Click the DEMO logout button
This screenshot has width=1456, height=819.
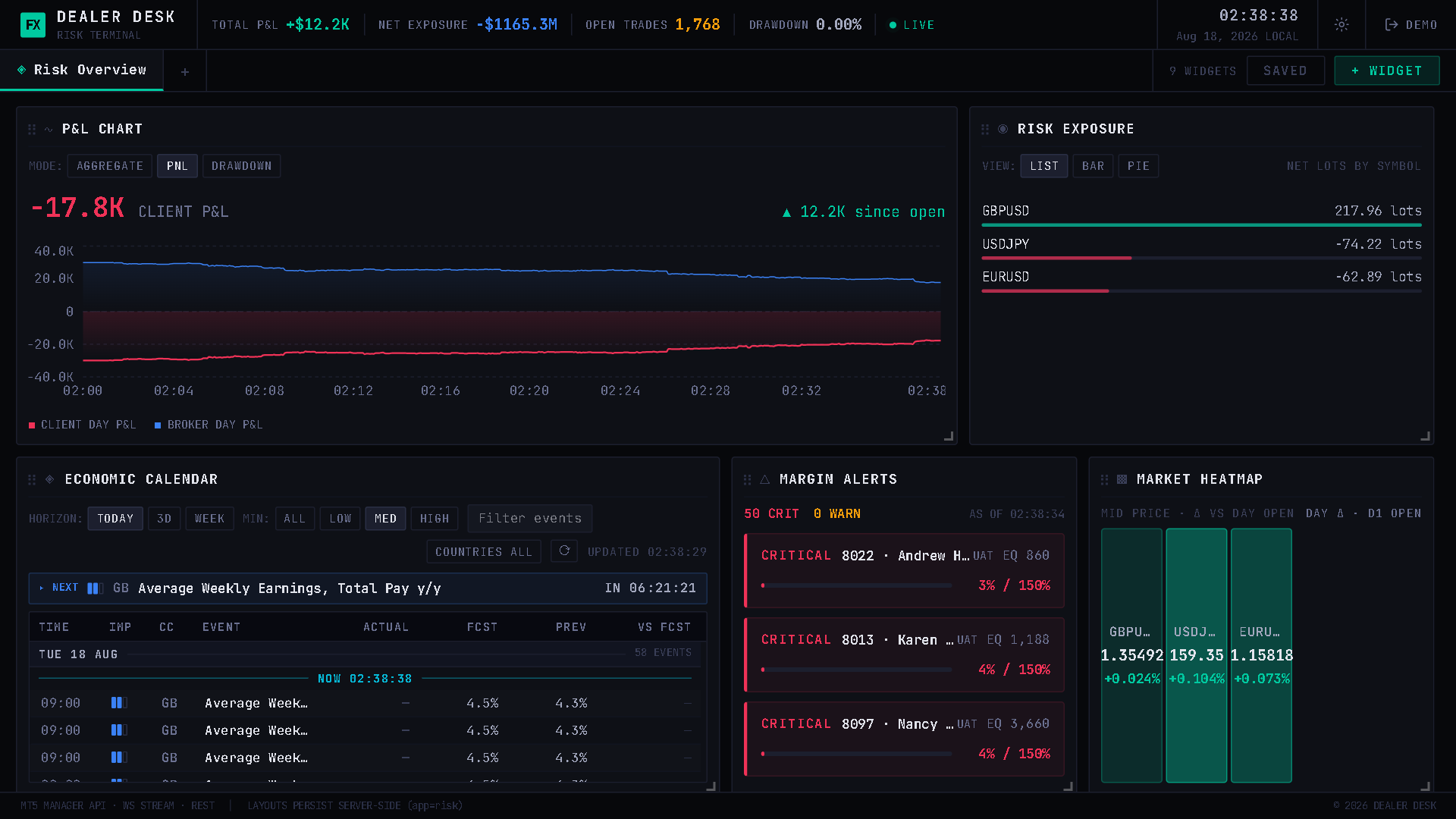1410,24
